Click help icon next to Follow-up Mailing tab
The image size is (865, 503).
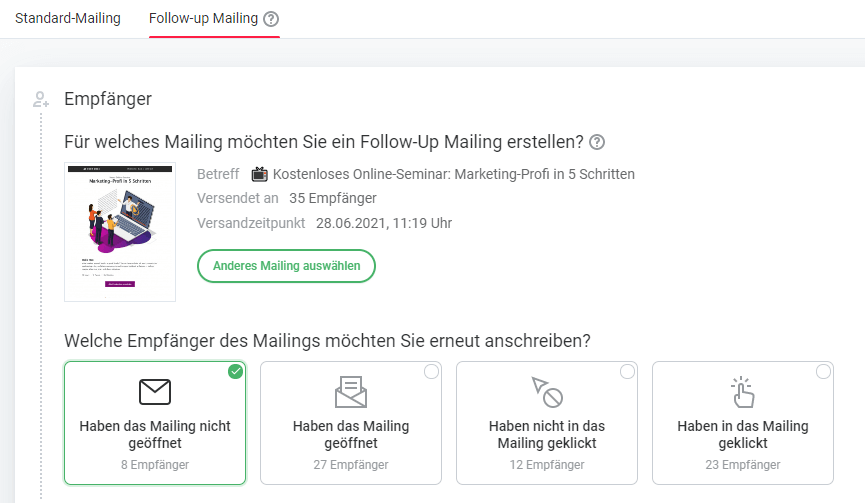point(271,19)
